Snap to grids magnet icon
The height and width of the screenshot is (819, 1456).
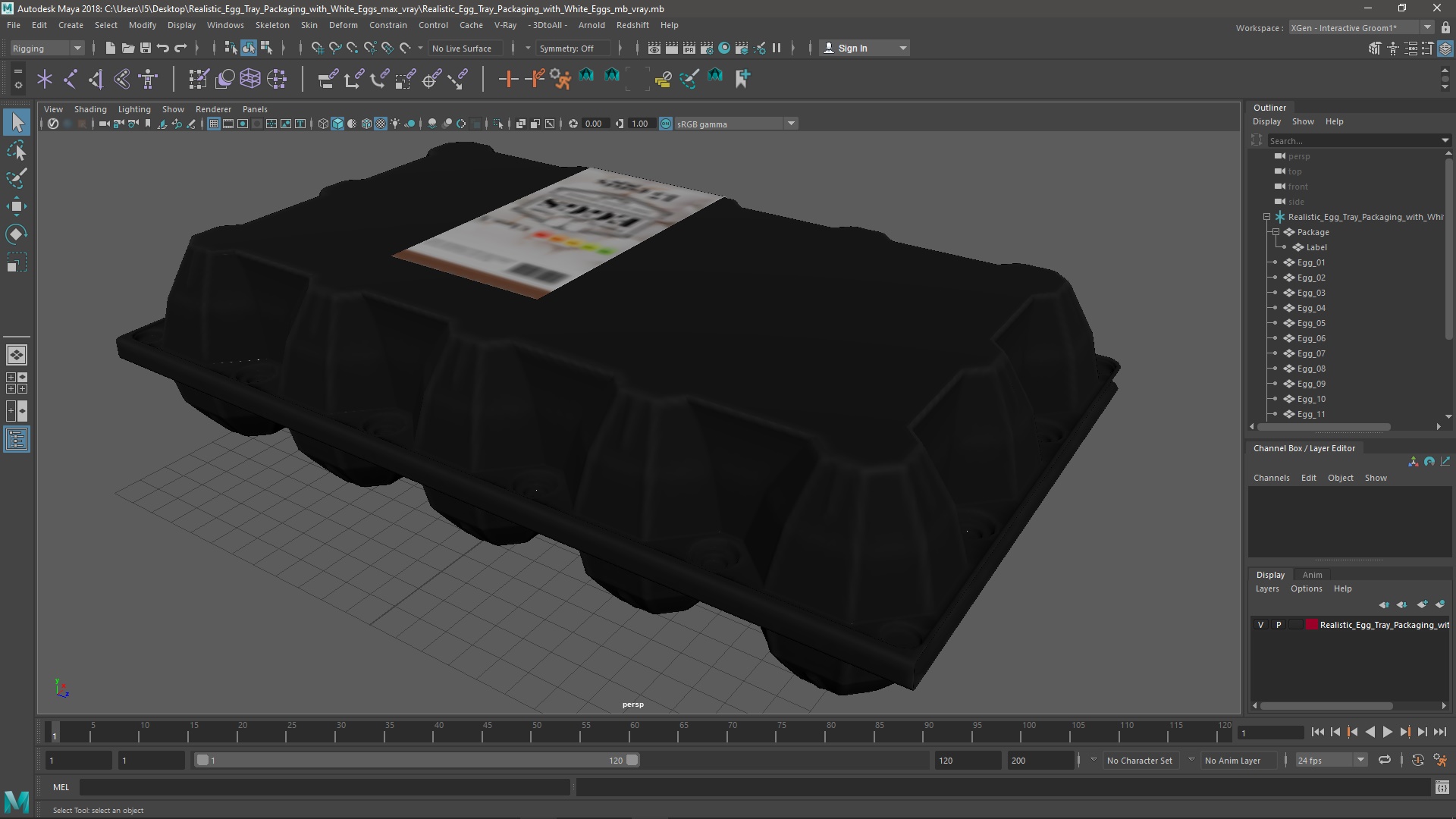[x=317, y=48]
